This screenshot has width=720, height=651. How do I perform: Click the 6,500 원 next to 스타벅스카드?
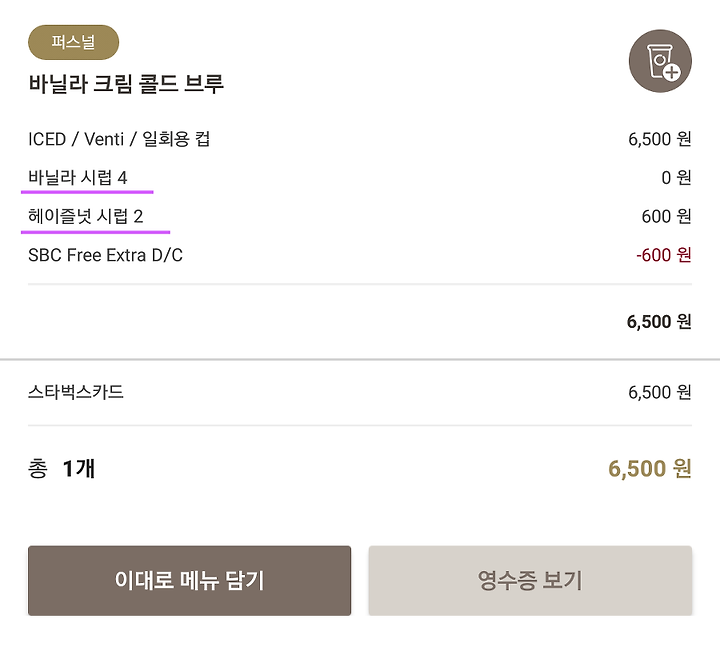tap(660, 392)
